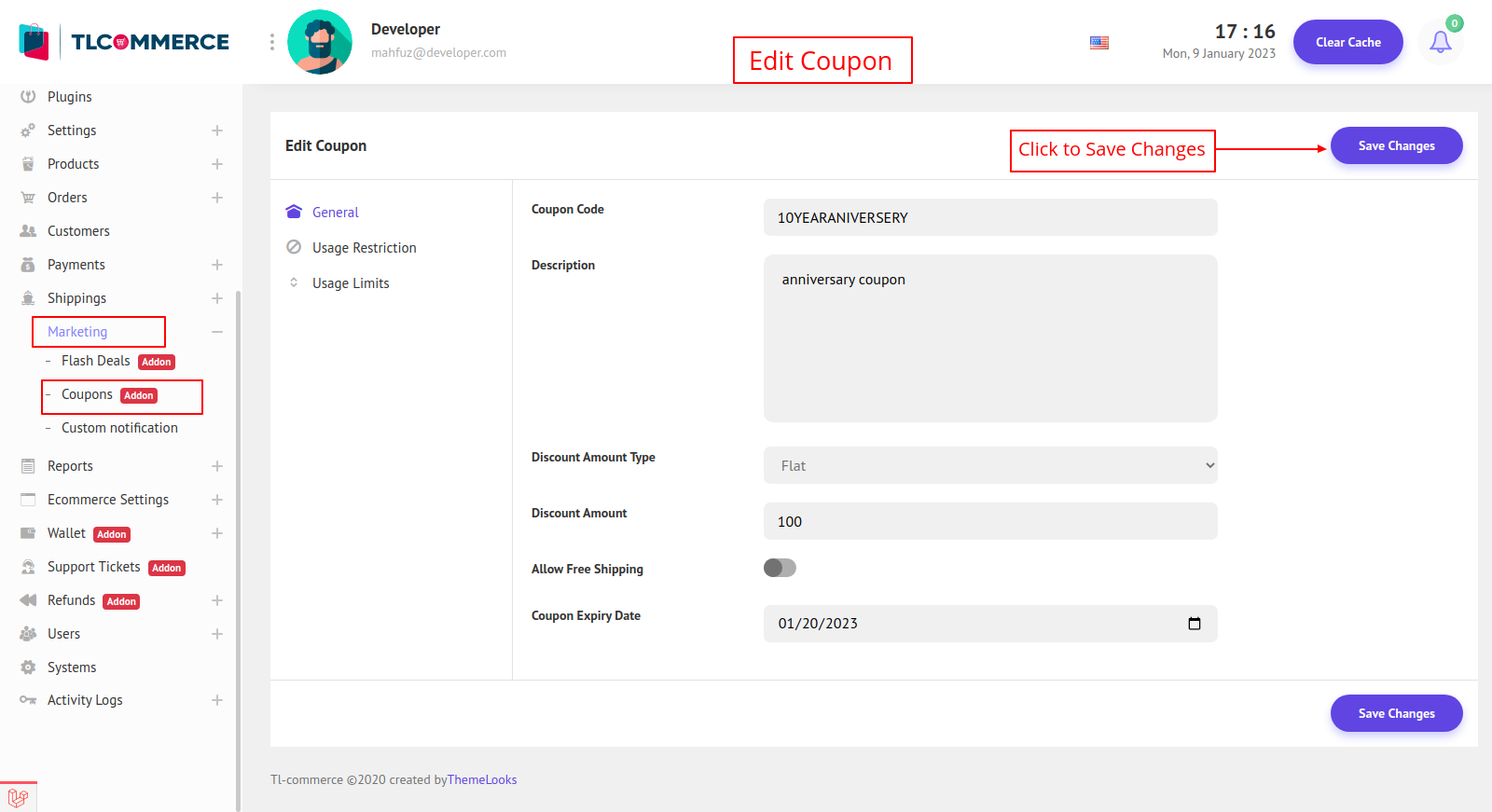
Task: Open the three-dot menu beside avatar
Action: (x=272, y=42)
